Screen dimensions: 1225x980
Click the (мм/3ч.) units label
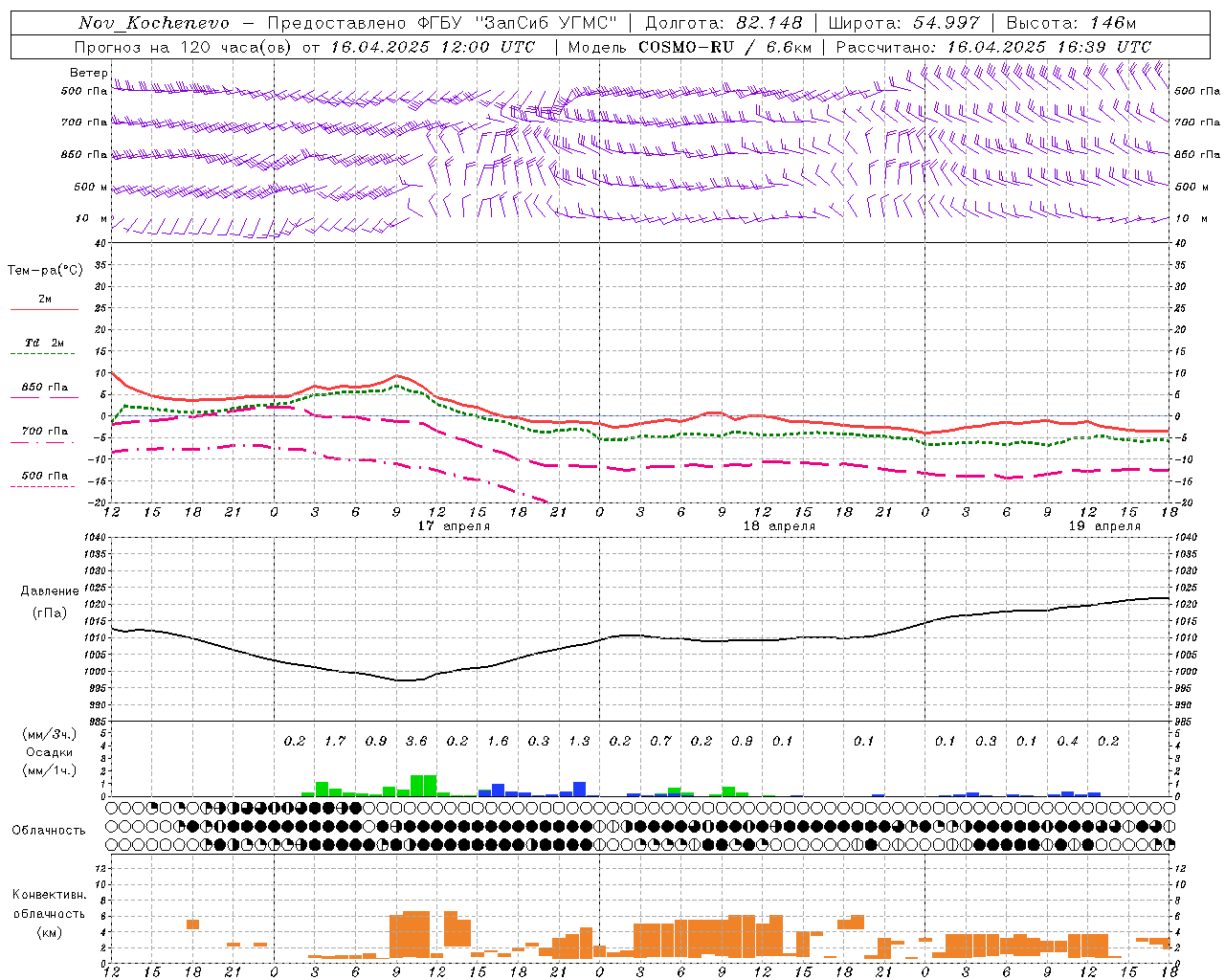click(x=50, y=735)
